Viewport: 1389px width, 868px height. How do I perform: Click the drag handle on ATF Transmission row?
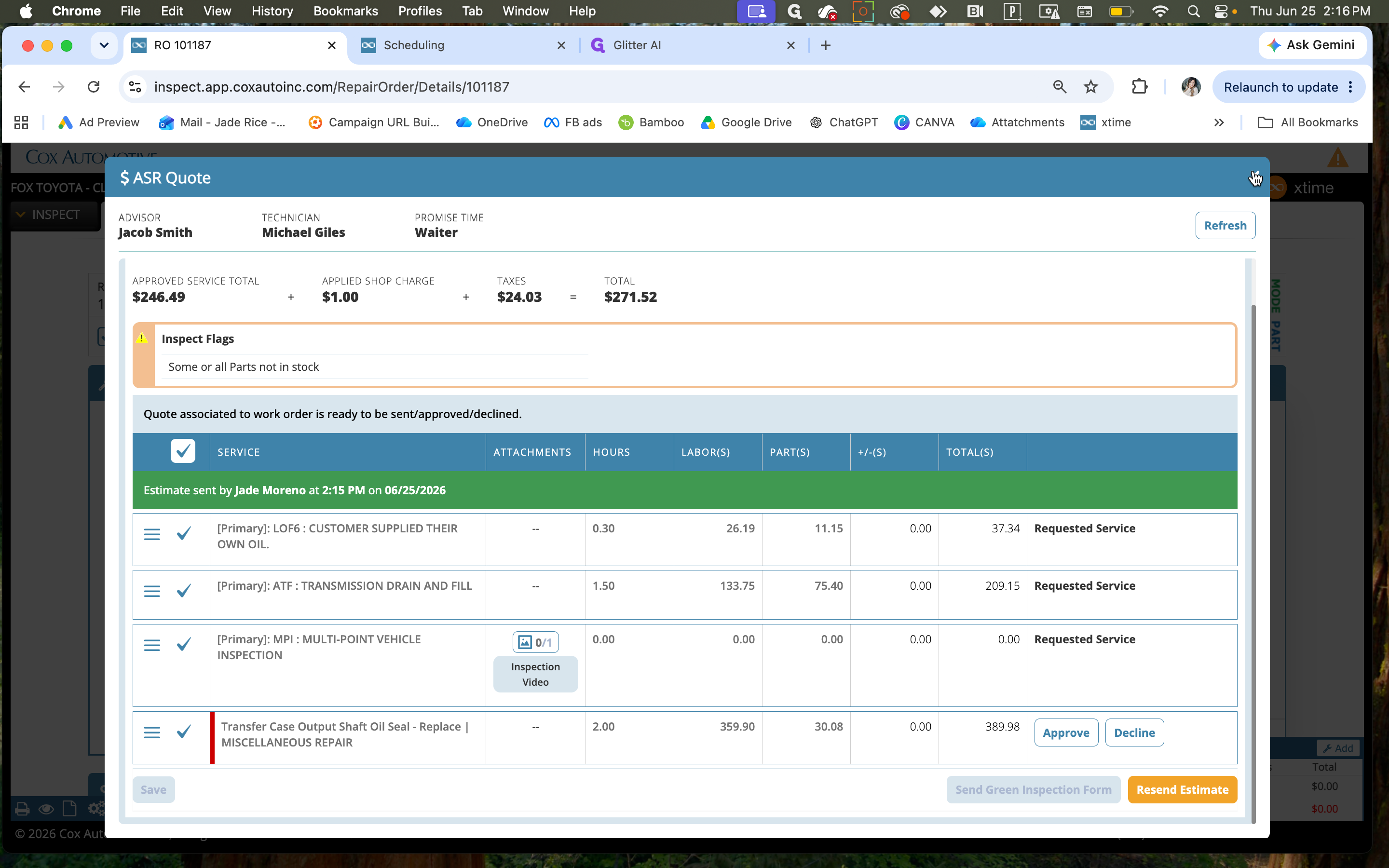(151, 591)
